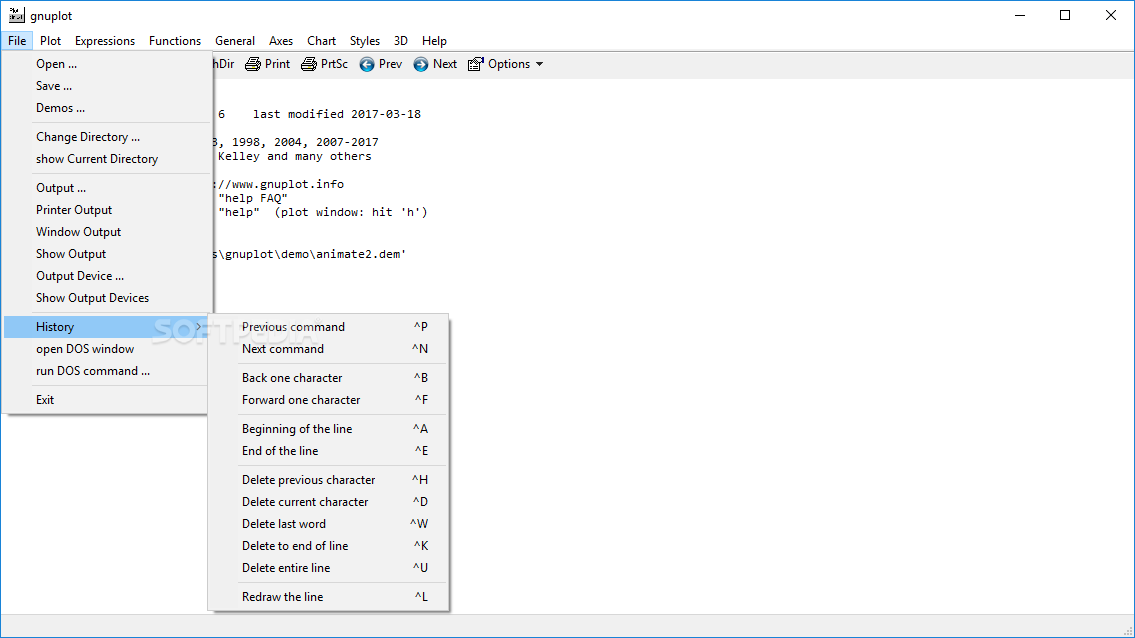Screen dimensions: 1135x638
Task: Open the Expressions menu
Action: (105, 41)
